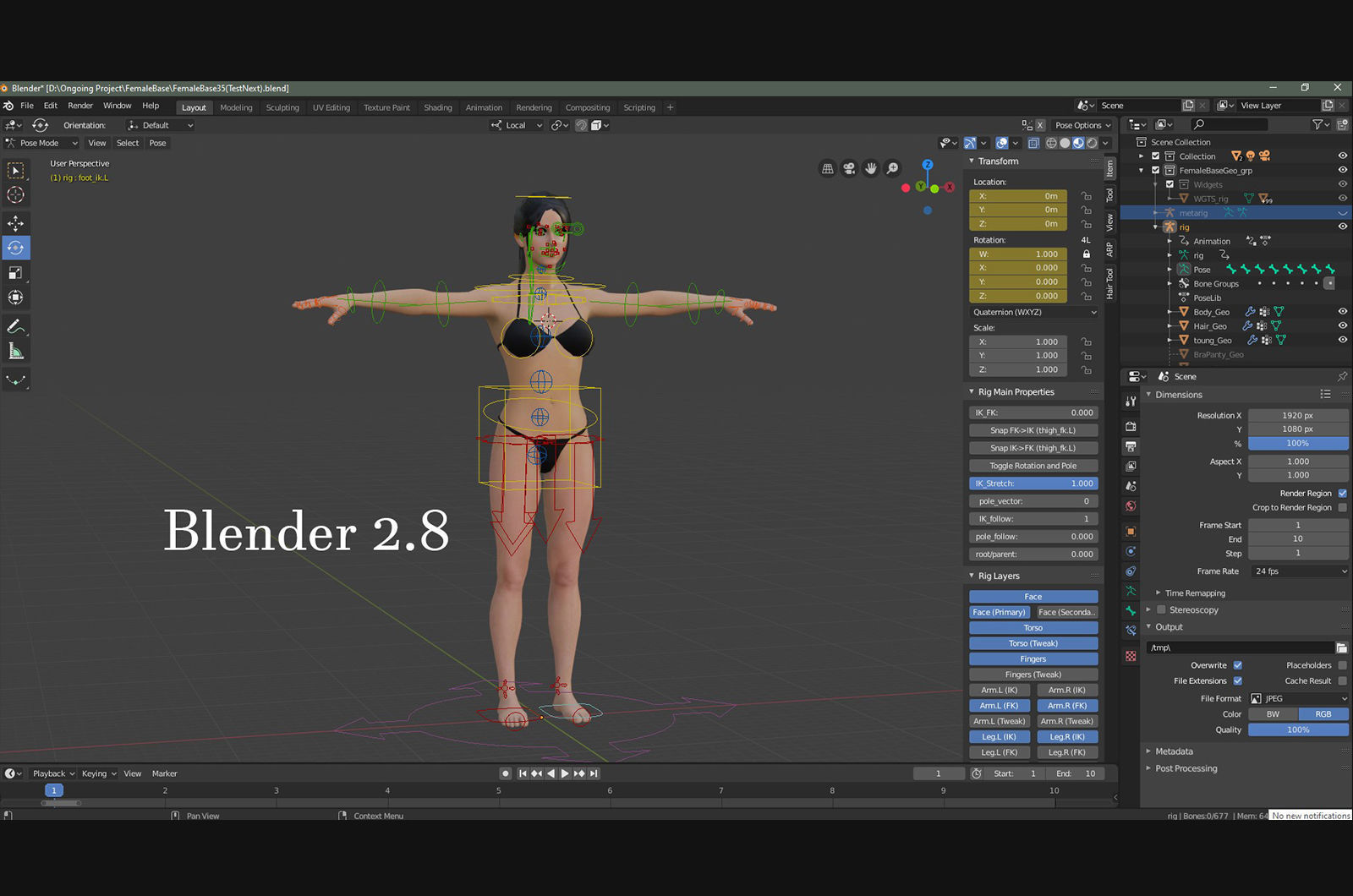Enable Crop to Render Region checkbox
This screenshot has width=1353, height=896.
pos(1342,508)
